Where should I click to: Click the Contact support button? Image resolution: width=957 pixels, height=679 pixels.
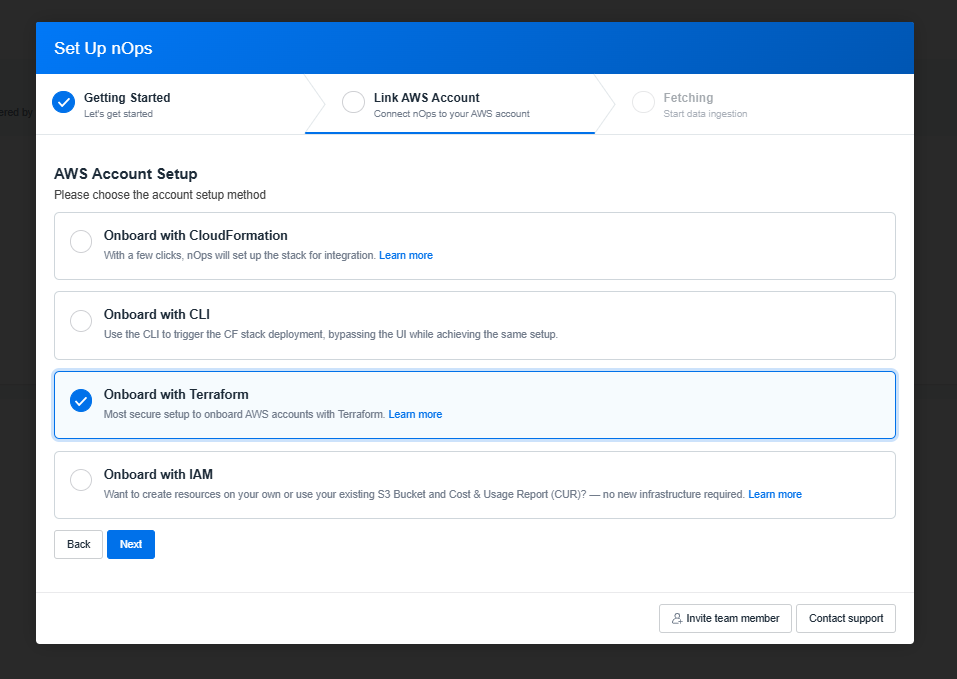pos(846,619)
